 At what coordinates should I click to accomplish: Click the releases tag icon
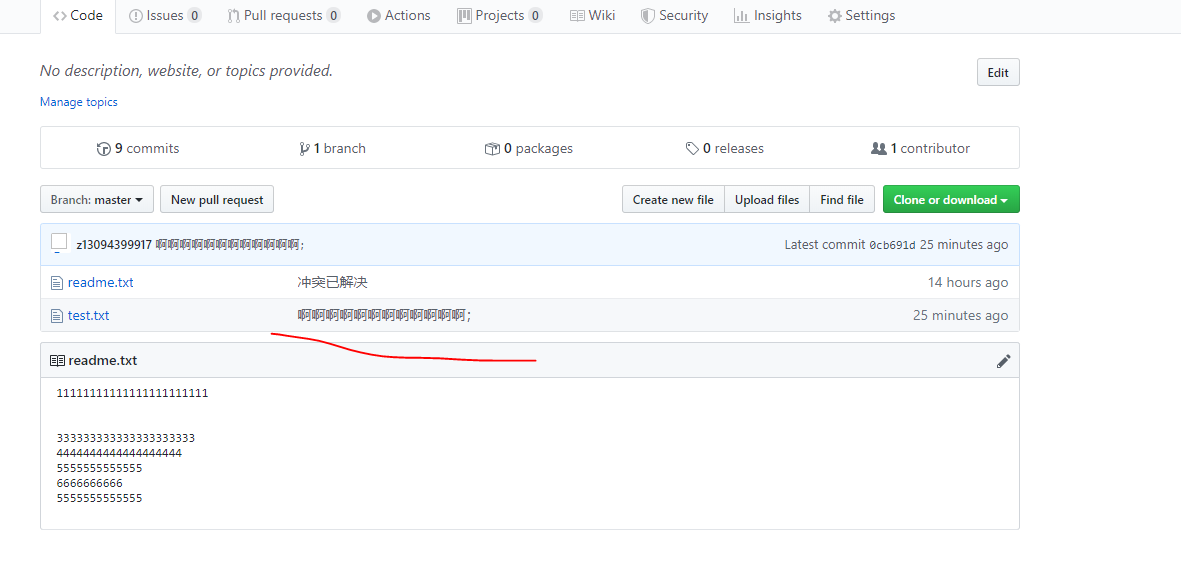[692, 148]
